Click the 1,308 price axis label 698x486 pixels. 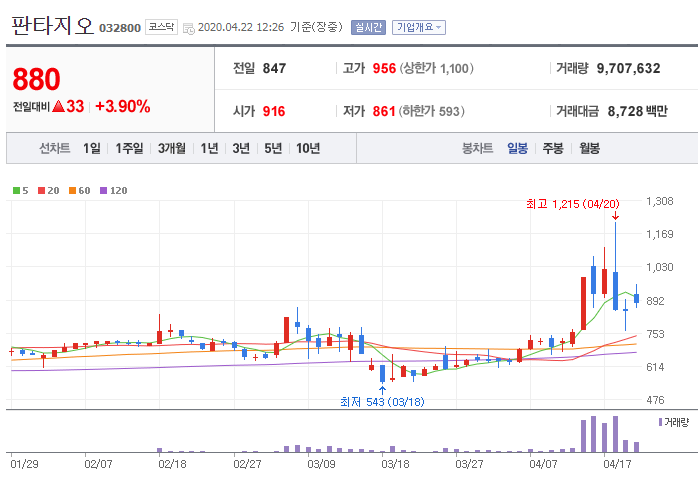[x=660, y=201]
